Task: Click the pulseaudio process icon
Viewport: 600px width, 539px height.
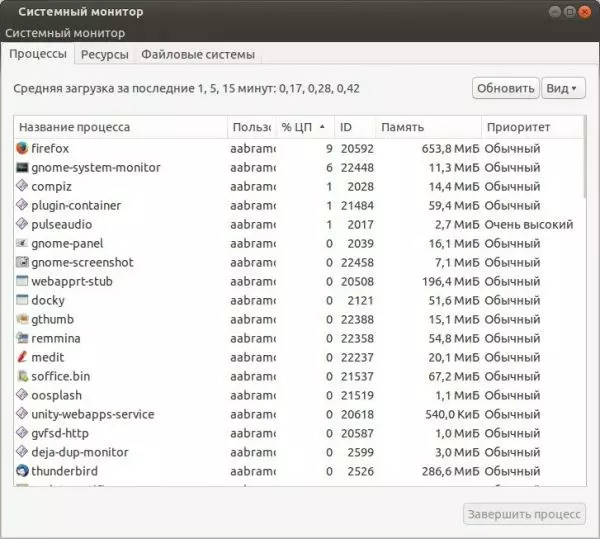Action: tap(23, 225)
